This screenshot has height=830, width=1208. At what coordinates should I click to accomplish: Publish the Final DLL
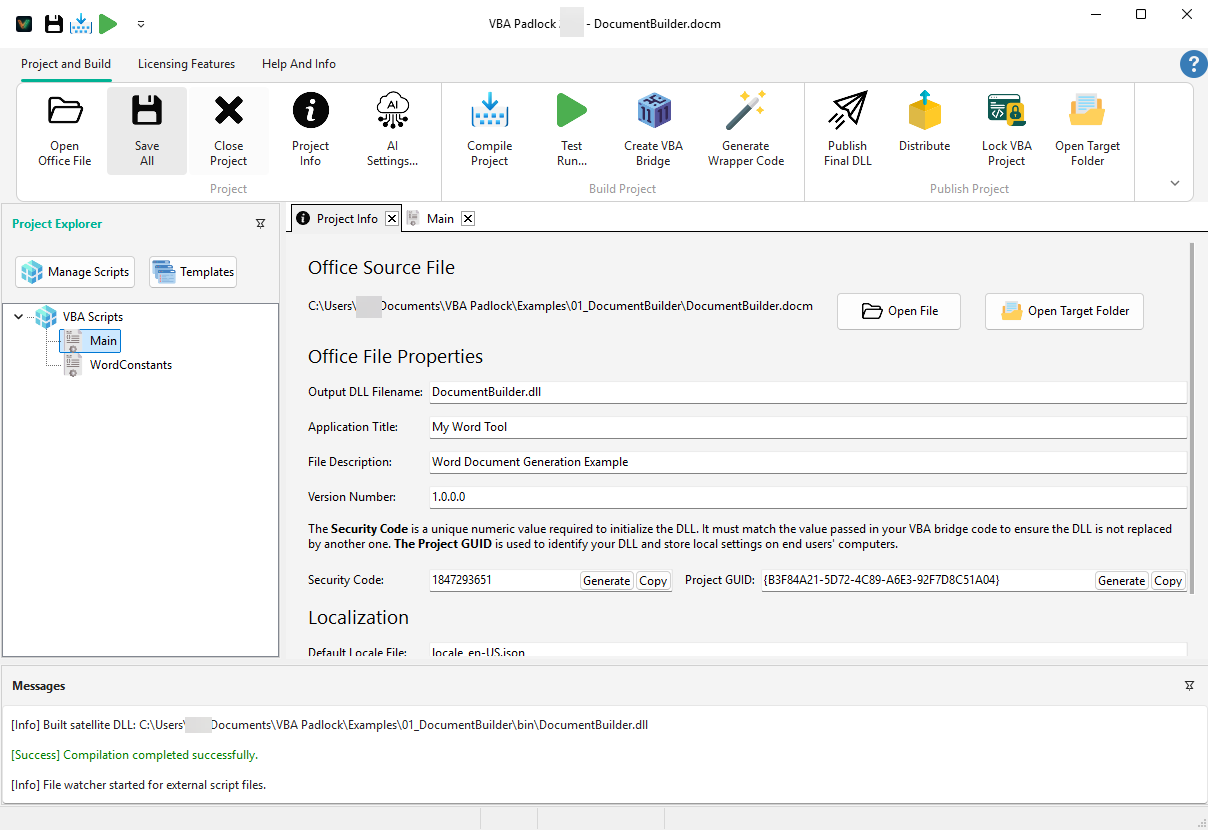[847, 128]
